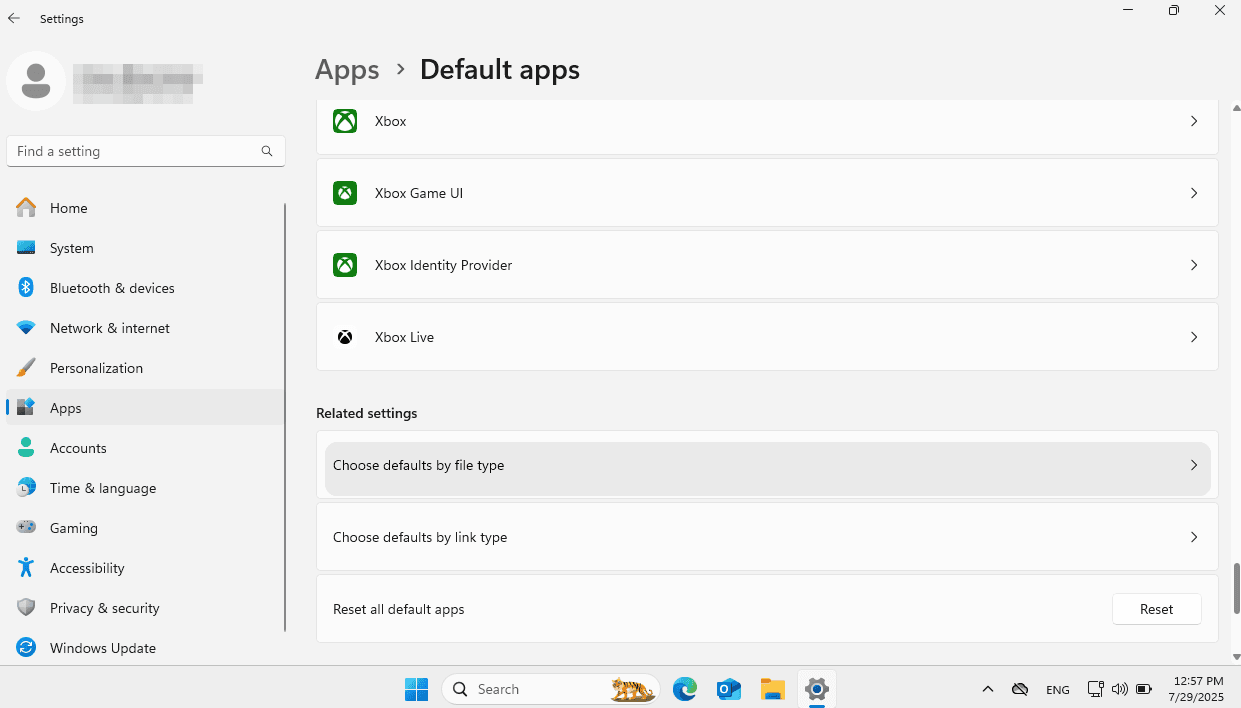
Task: Click the scrollbar down arrow
Action: click(x=1236, y=657)
